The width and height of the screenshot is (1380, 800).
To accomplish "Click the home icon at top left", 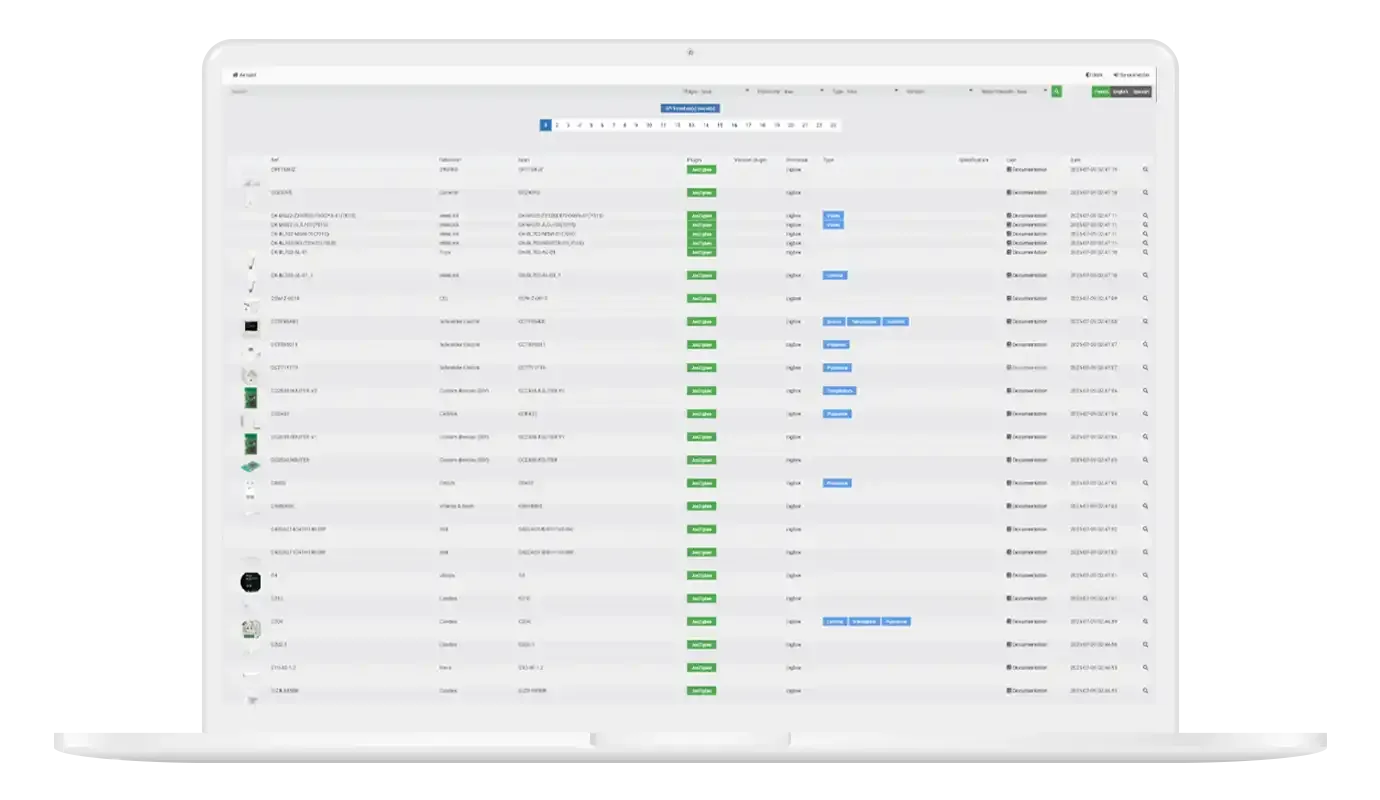I will (236, 75).
